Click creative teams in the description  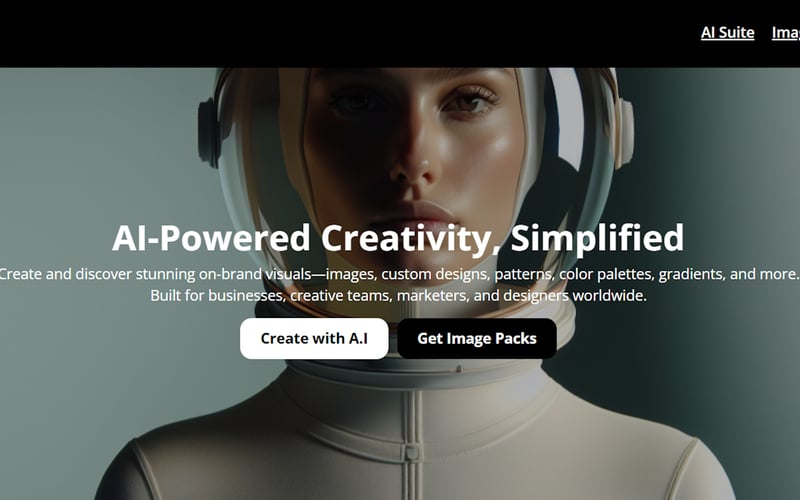pyautogui.click(x=339, y=296)
